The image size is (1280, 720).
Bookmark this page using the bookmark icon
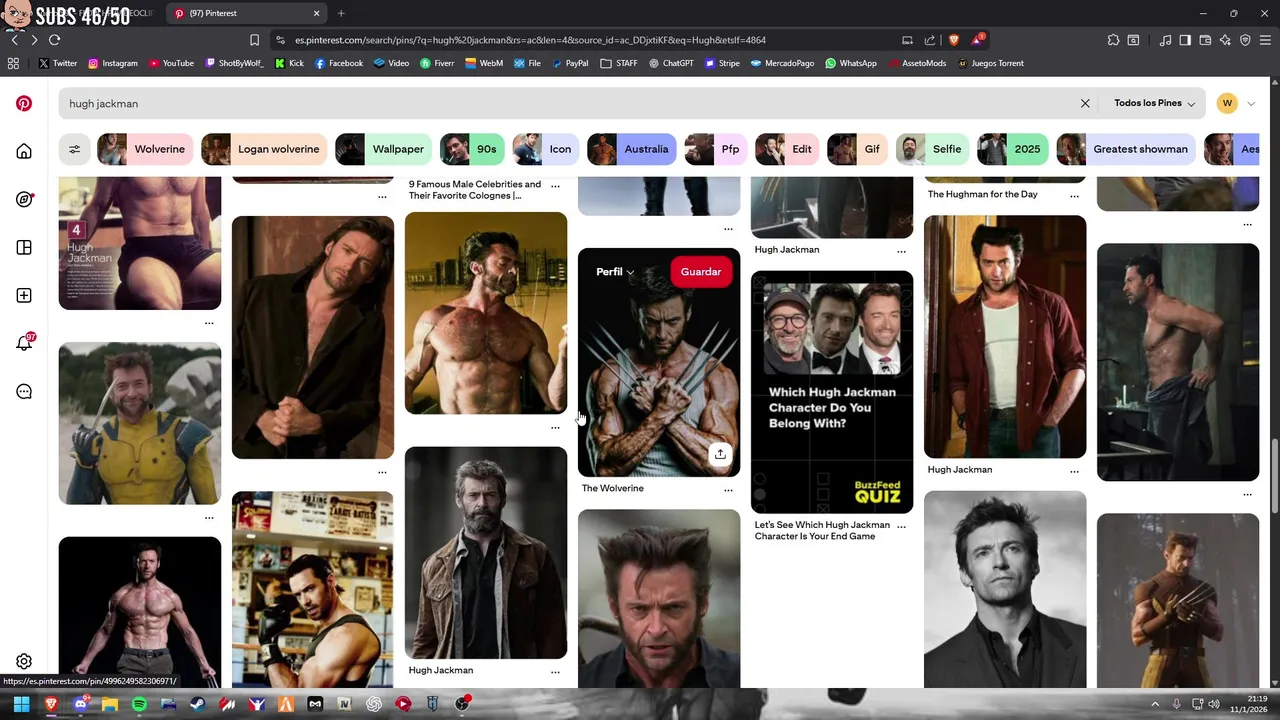click(254, 40)
